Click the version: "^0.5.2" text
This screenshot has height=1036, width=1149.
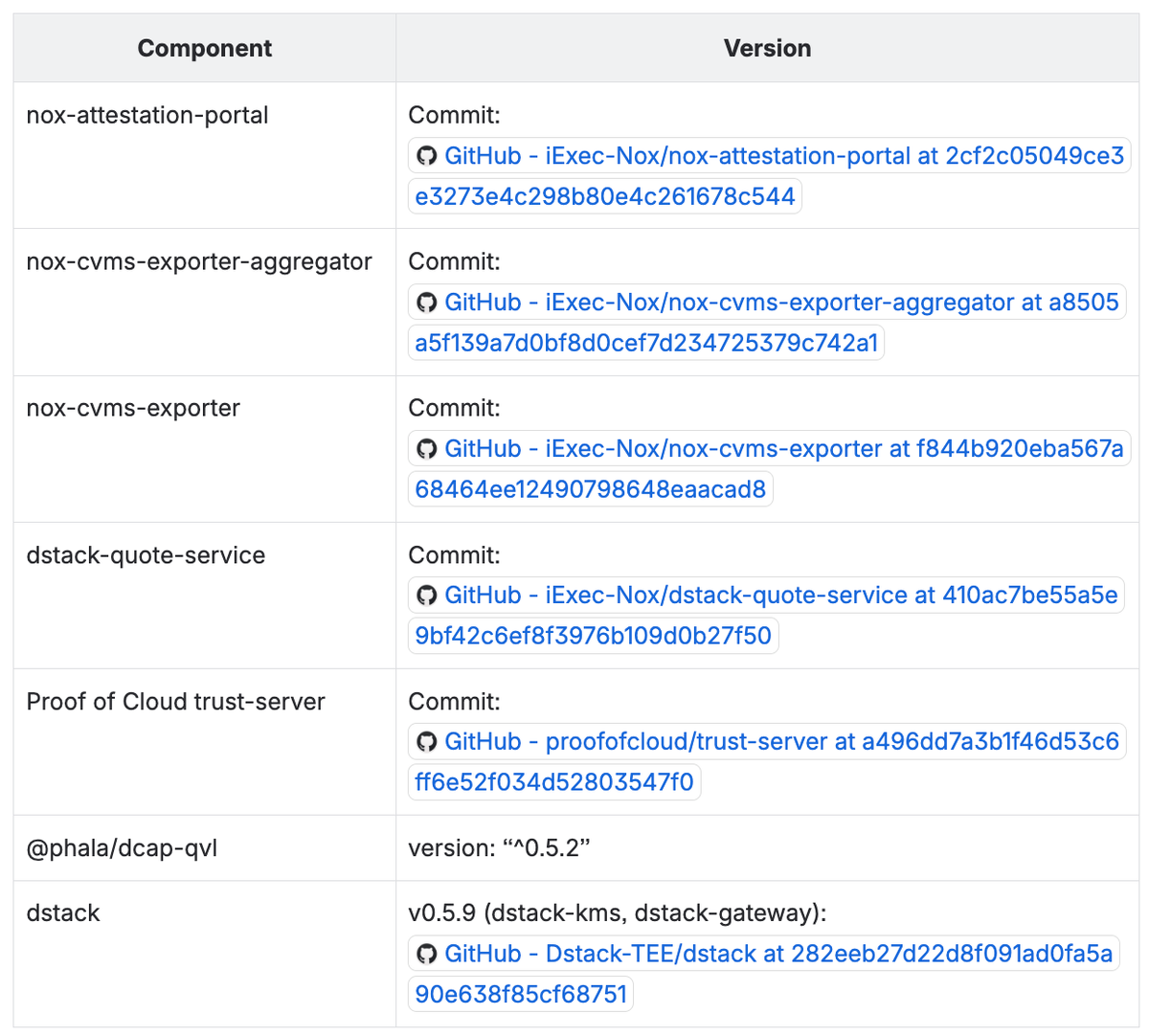(x=499, y=848)
